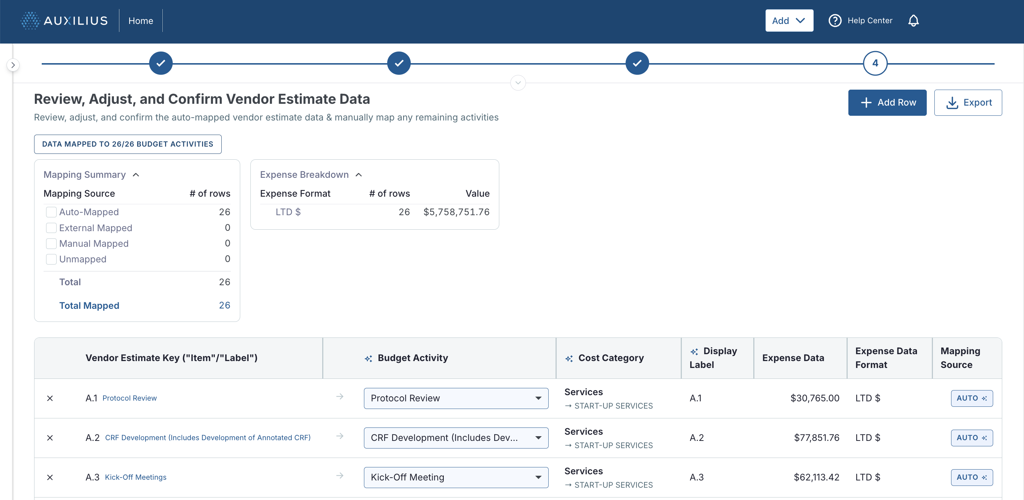Click the Services cost category in row A.1

(583, 392)
